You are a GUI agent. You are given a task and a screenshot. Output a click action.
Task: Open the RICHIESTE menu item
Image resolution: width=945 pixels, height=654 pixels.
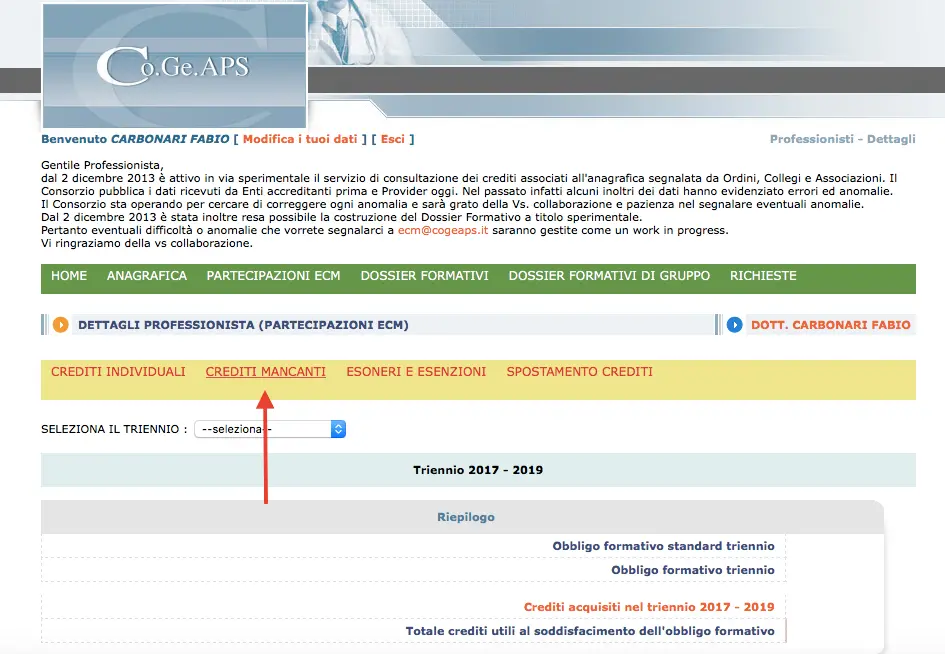click(763, 276)
